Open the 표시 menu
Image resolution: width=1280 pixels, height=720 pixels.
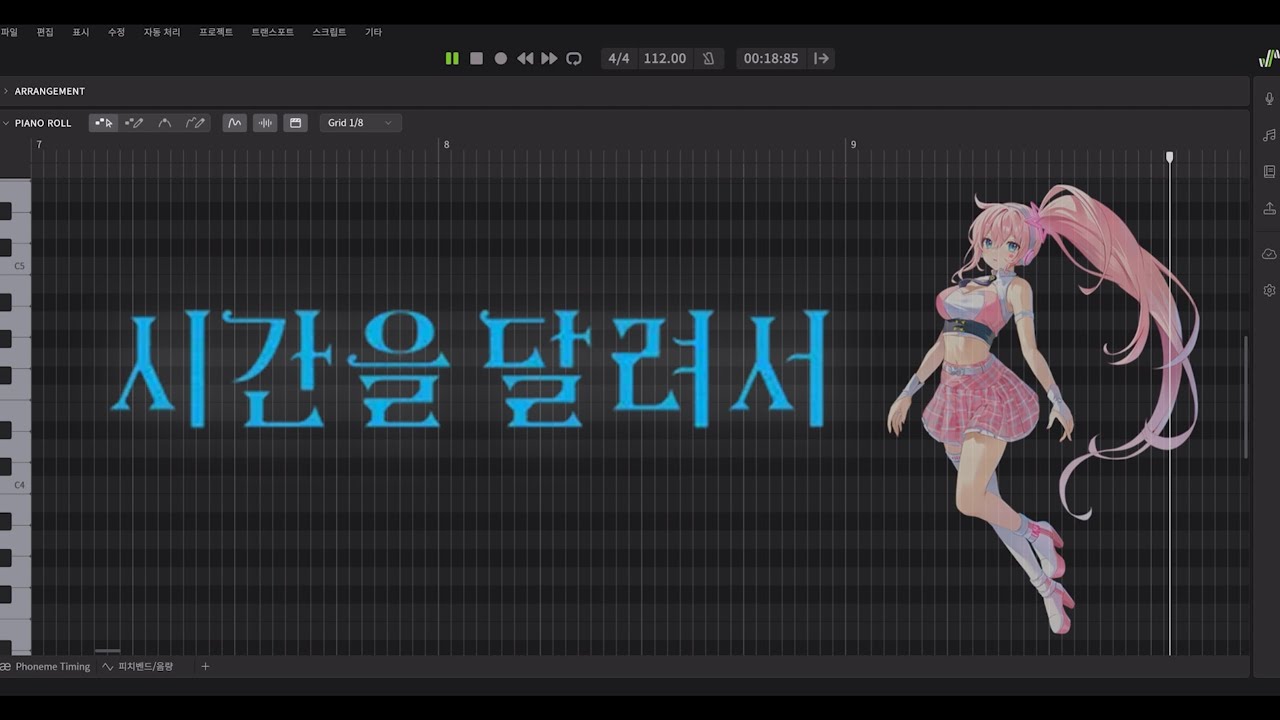pos(81,32)
